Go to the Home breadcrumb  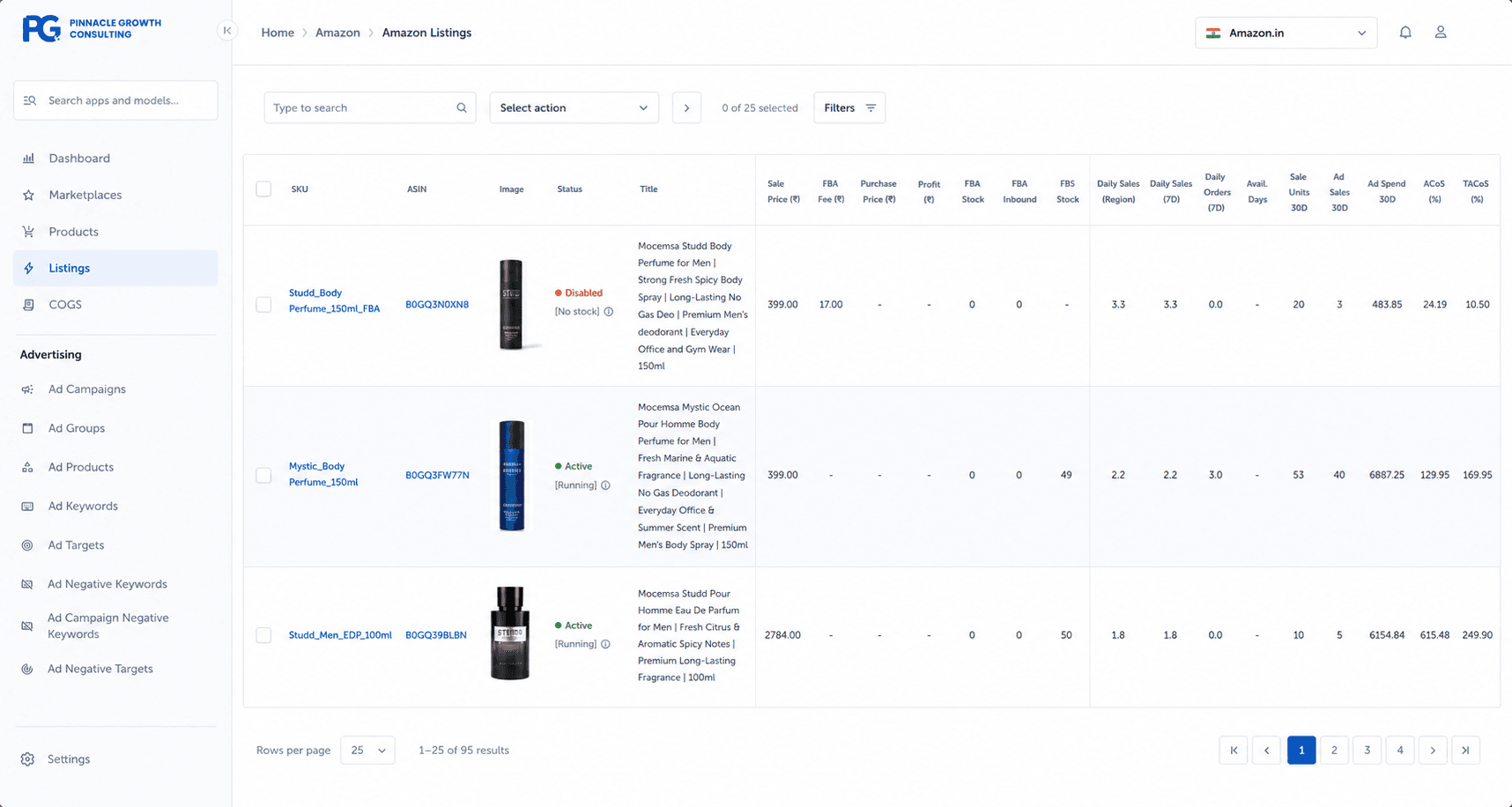pos(278,33)
